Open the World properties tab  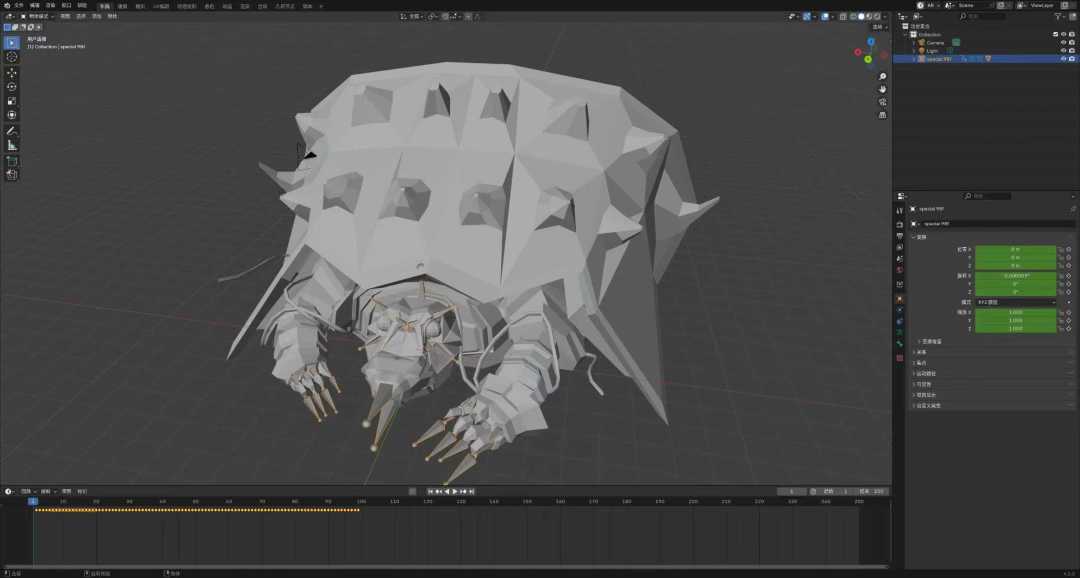point(900,269)
